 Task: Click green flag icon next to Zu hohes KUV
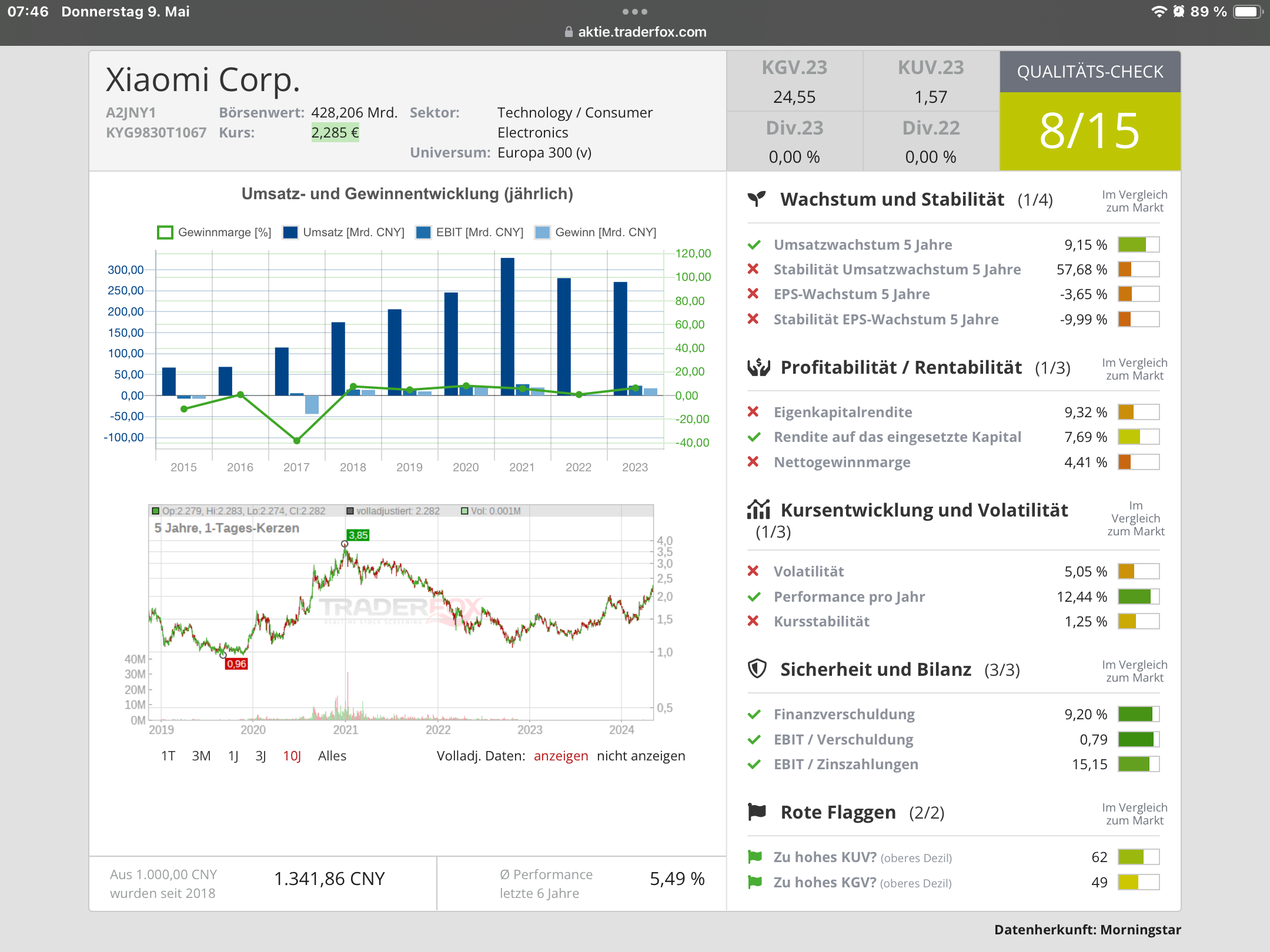click(x=755, y=857)
